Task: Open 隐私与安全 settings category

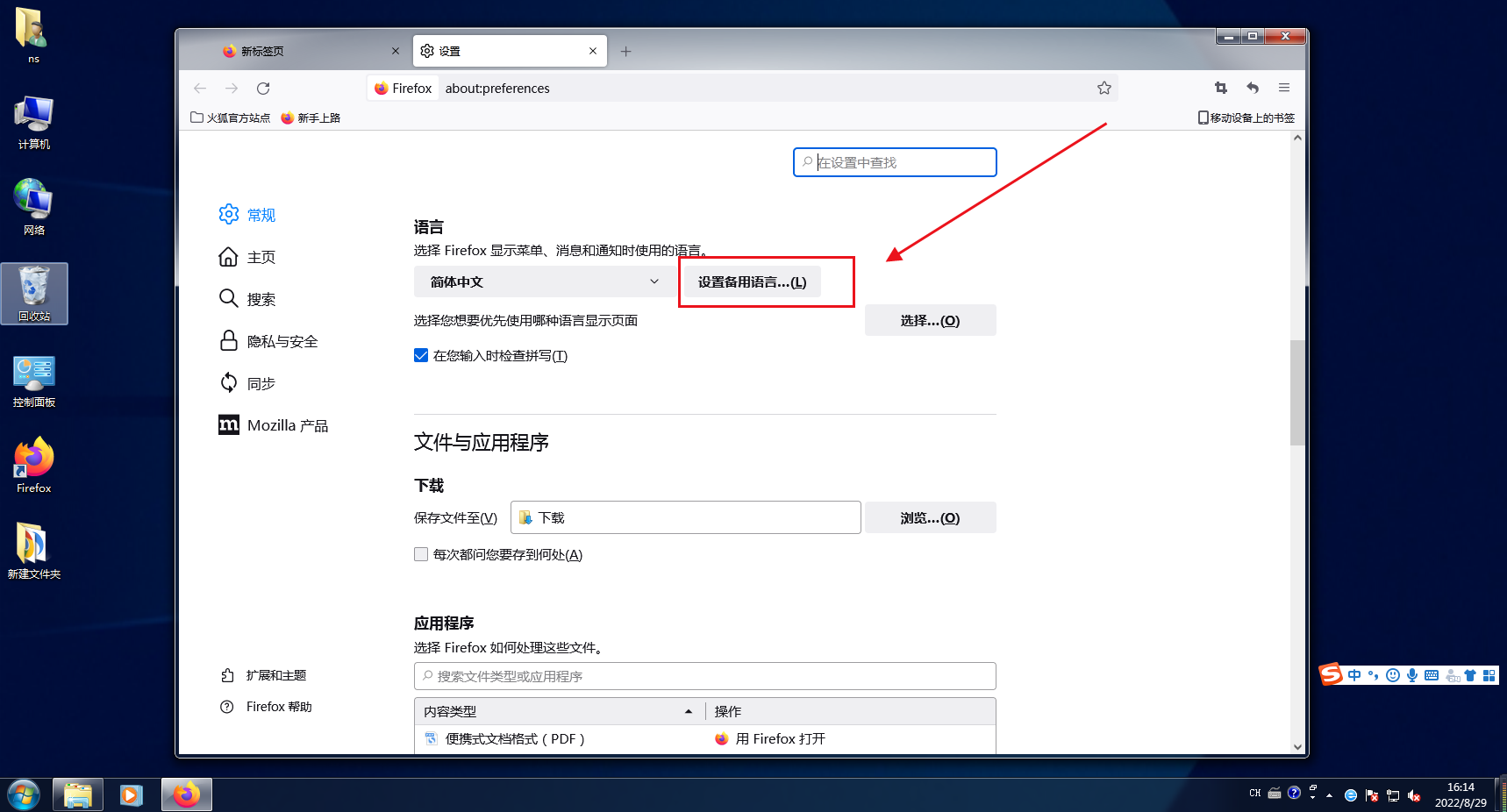Action: (x=268, y=341)
